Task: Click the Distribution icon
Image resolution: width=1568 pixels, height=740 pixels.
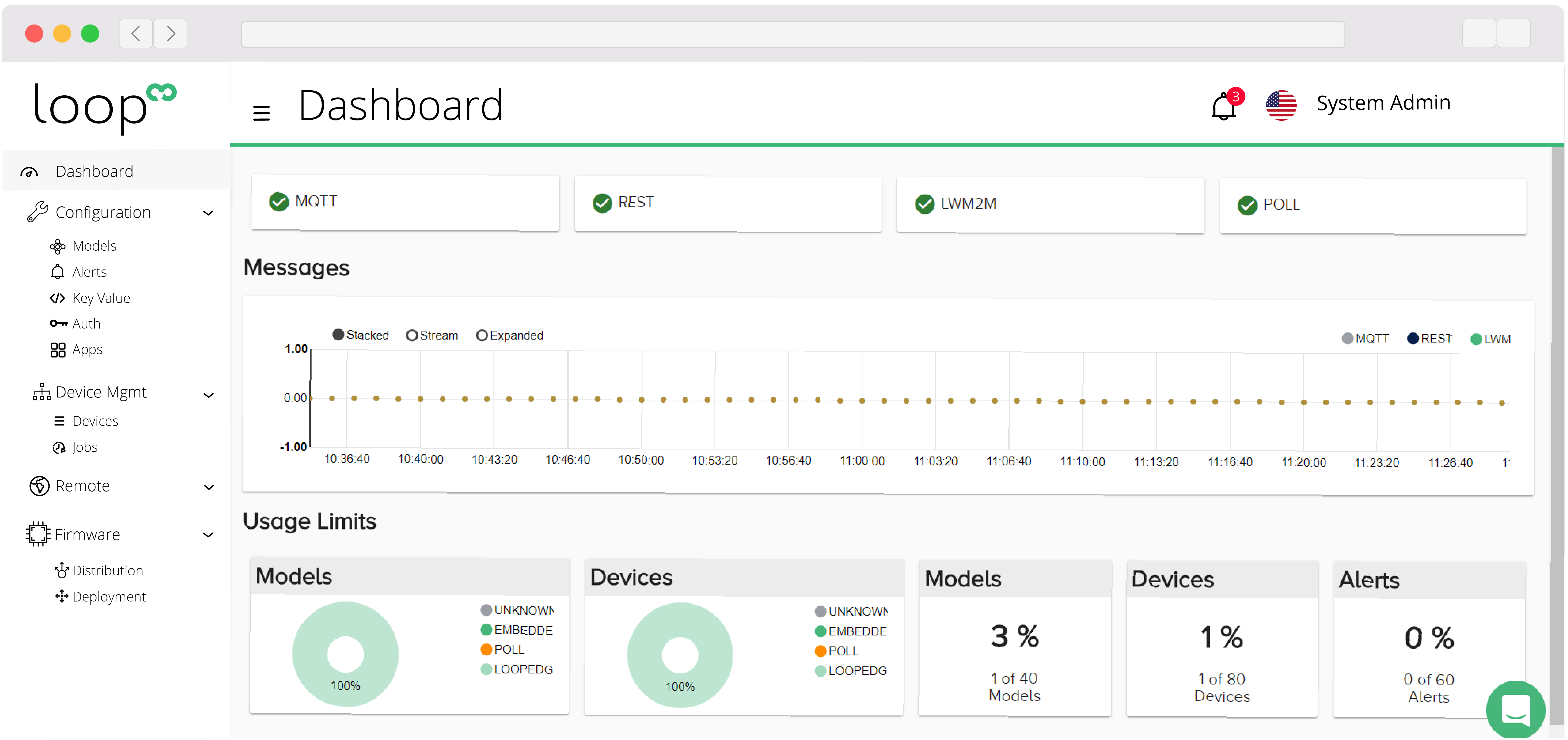Action: pos(61,570)
